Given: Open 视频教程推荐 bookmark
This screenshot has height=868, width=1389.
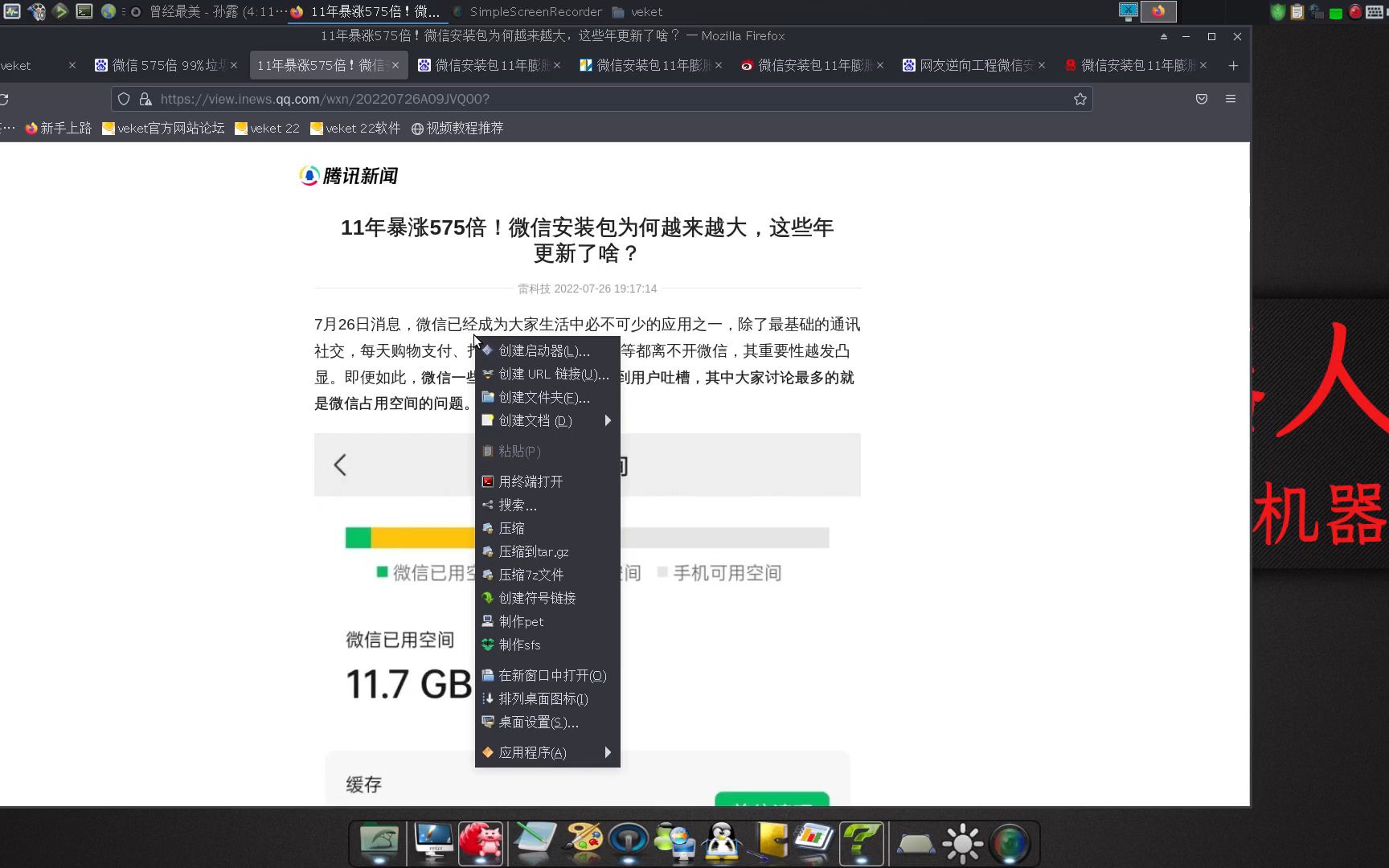Looking at the screenshot, I should 457,128.
